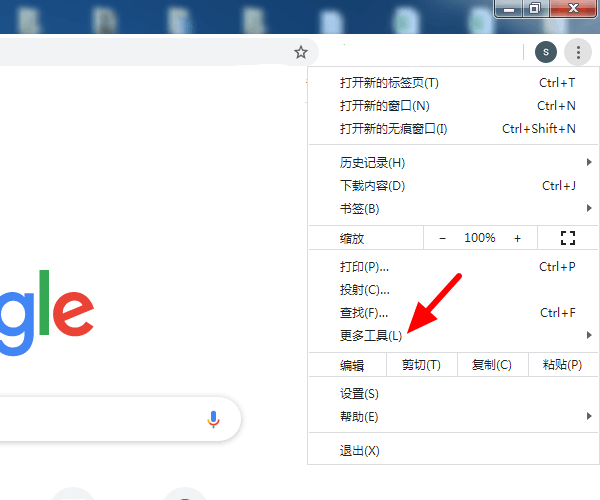Screen dimensions: 600x500
Task: Minimize the Chrome window
Action: tap(509, 9)
